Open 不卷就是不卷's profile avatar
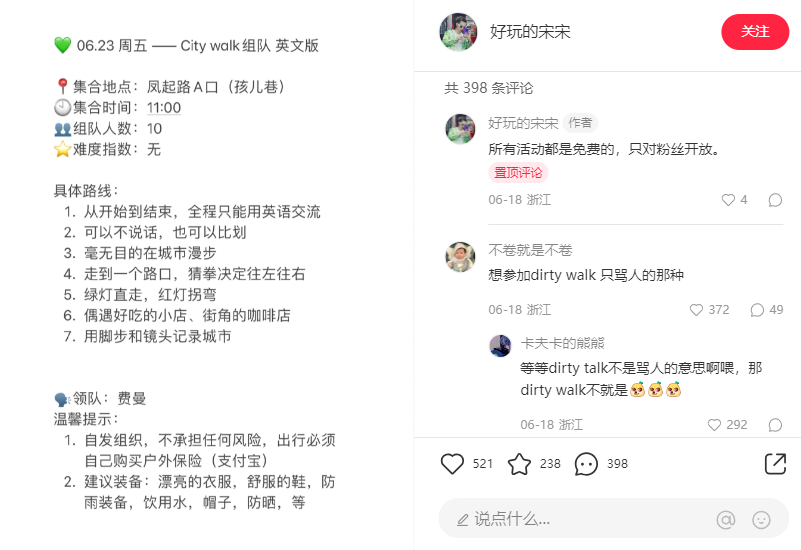Viewport: 801px width, 550px height. [460, 257]
